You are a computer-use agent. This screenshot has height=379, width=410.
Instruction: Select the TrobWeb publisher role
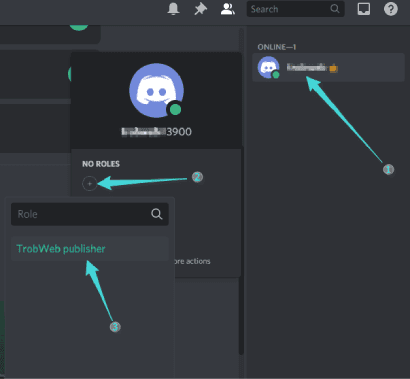coord(90,249)
